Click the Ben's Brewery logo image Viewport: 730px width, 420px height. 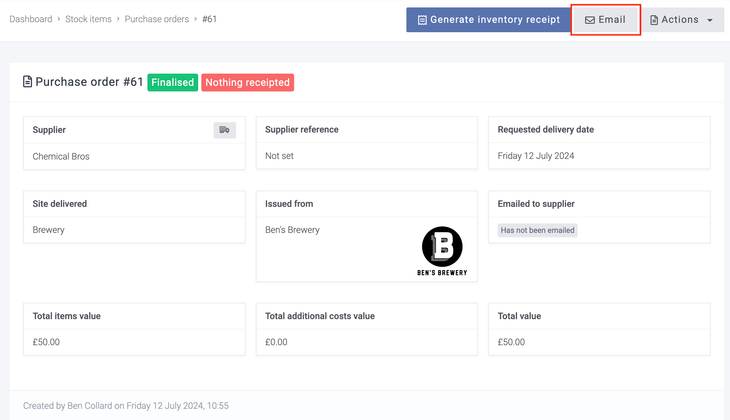442,251
